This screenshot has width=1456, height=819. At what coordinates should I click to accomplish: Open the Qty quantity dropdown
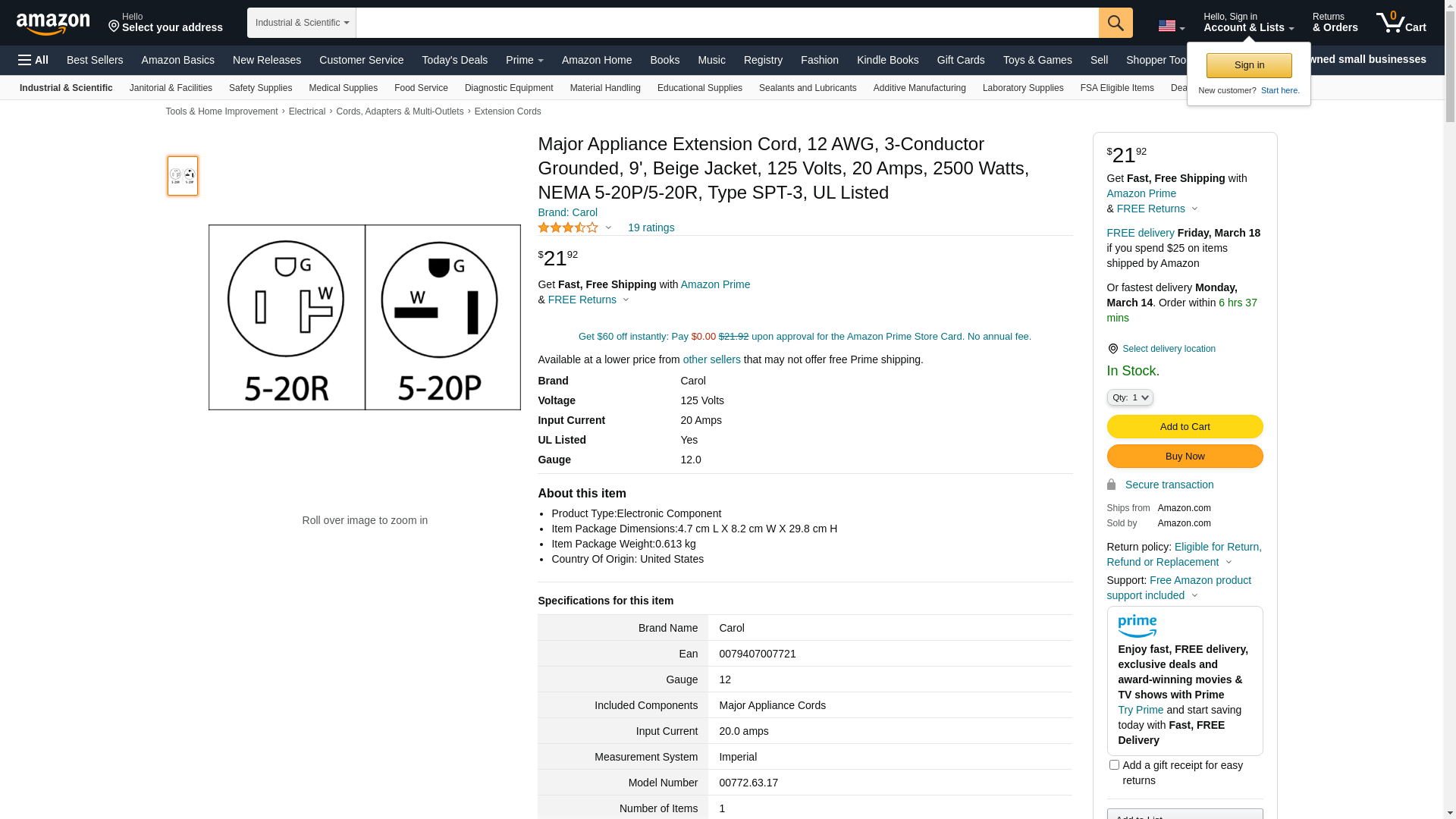1129,397
